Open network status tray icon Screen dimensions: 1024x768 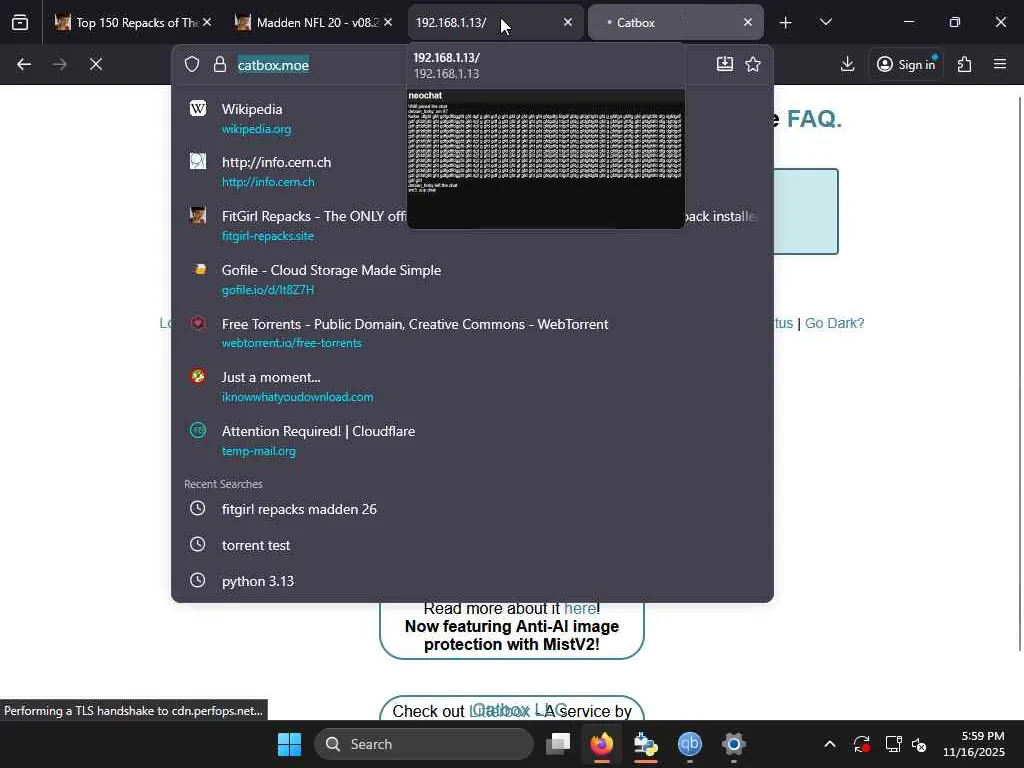click(x=893, y=744)
